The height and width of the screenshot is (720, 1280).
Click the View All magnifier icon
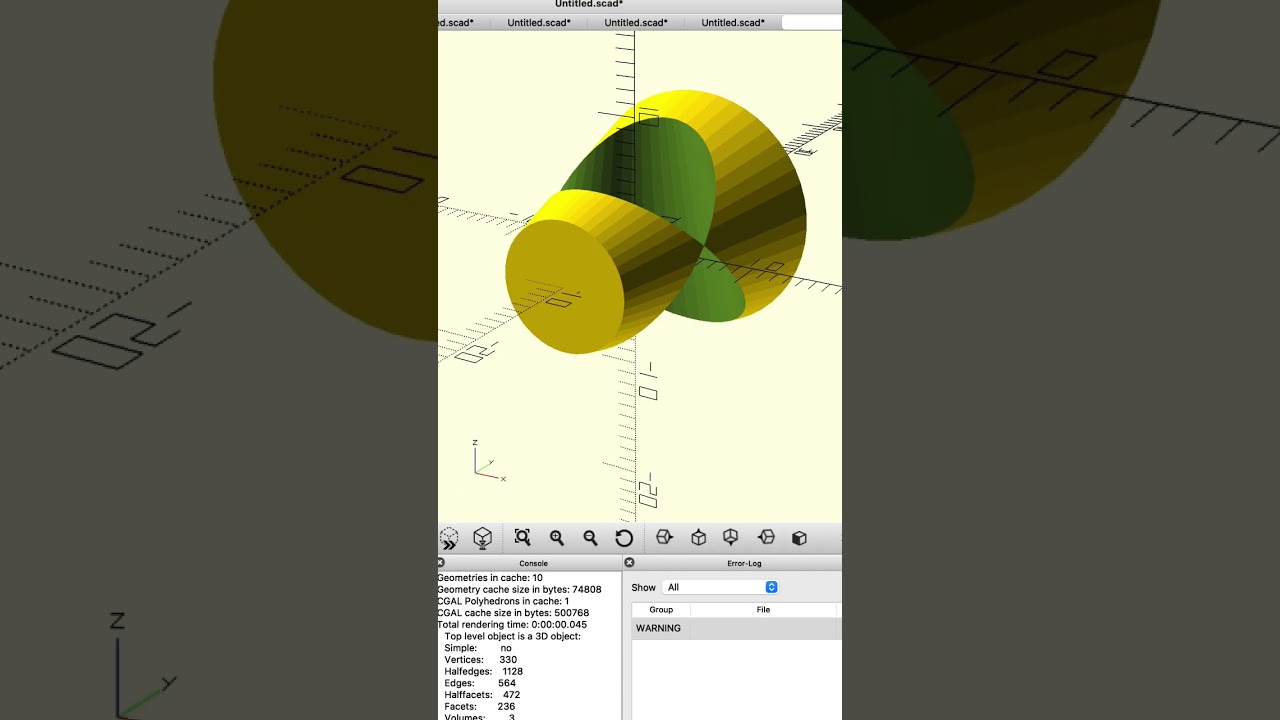522,538
